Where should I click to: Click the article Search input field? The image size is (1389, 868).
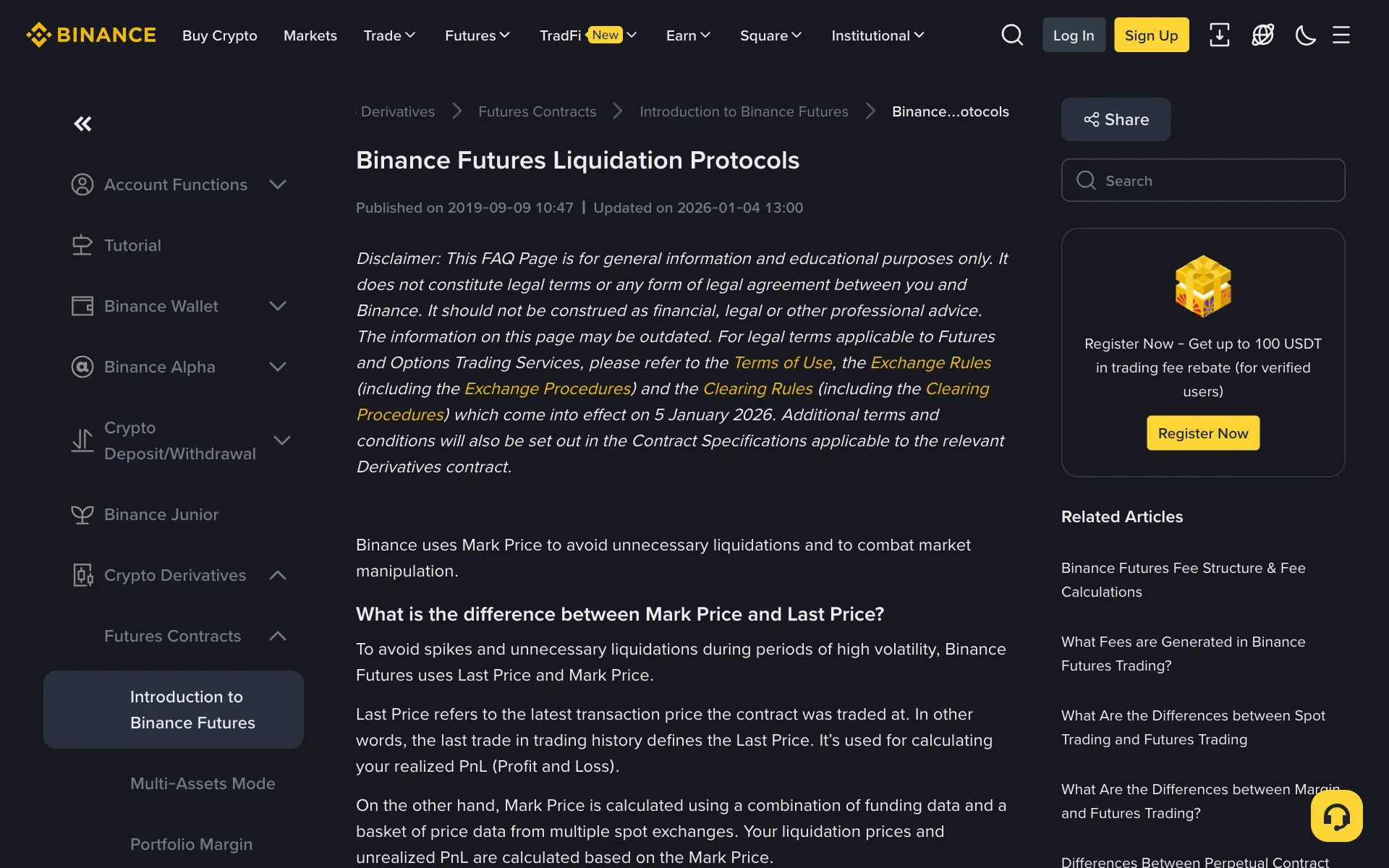click(1203, 180)
